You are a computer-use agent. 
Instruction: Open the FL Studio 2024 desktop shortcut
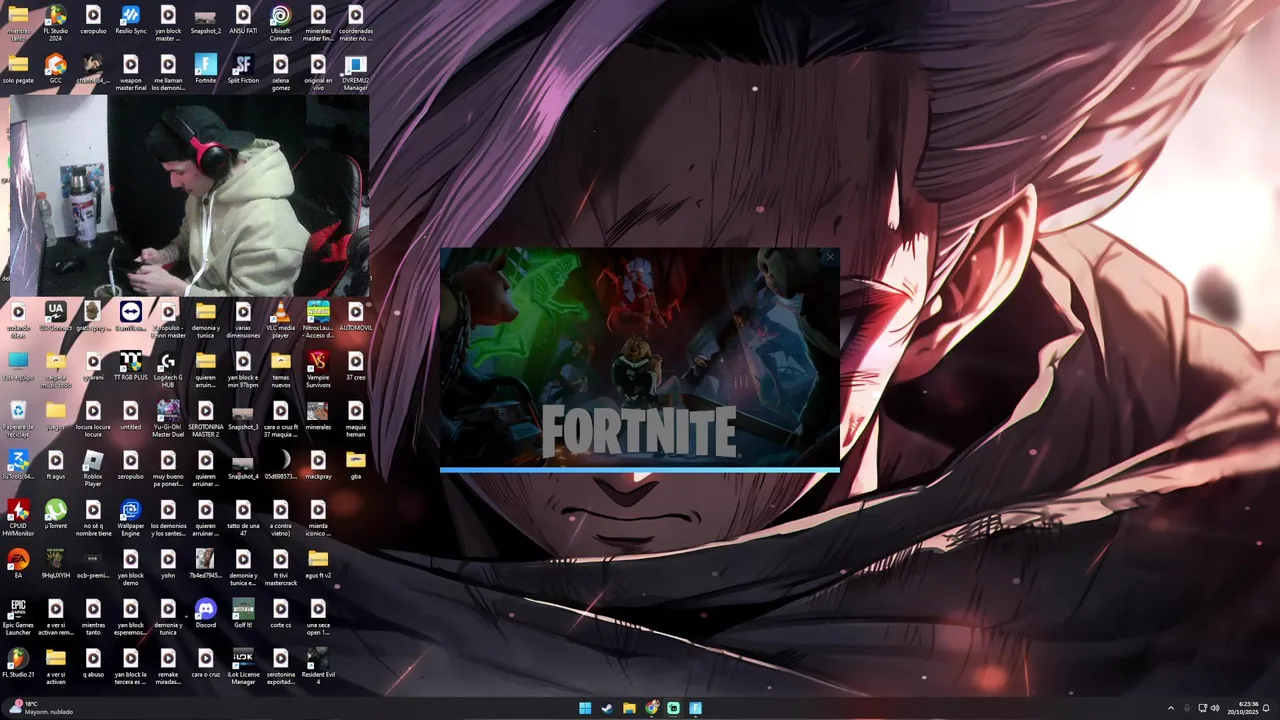click(56, 23)
